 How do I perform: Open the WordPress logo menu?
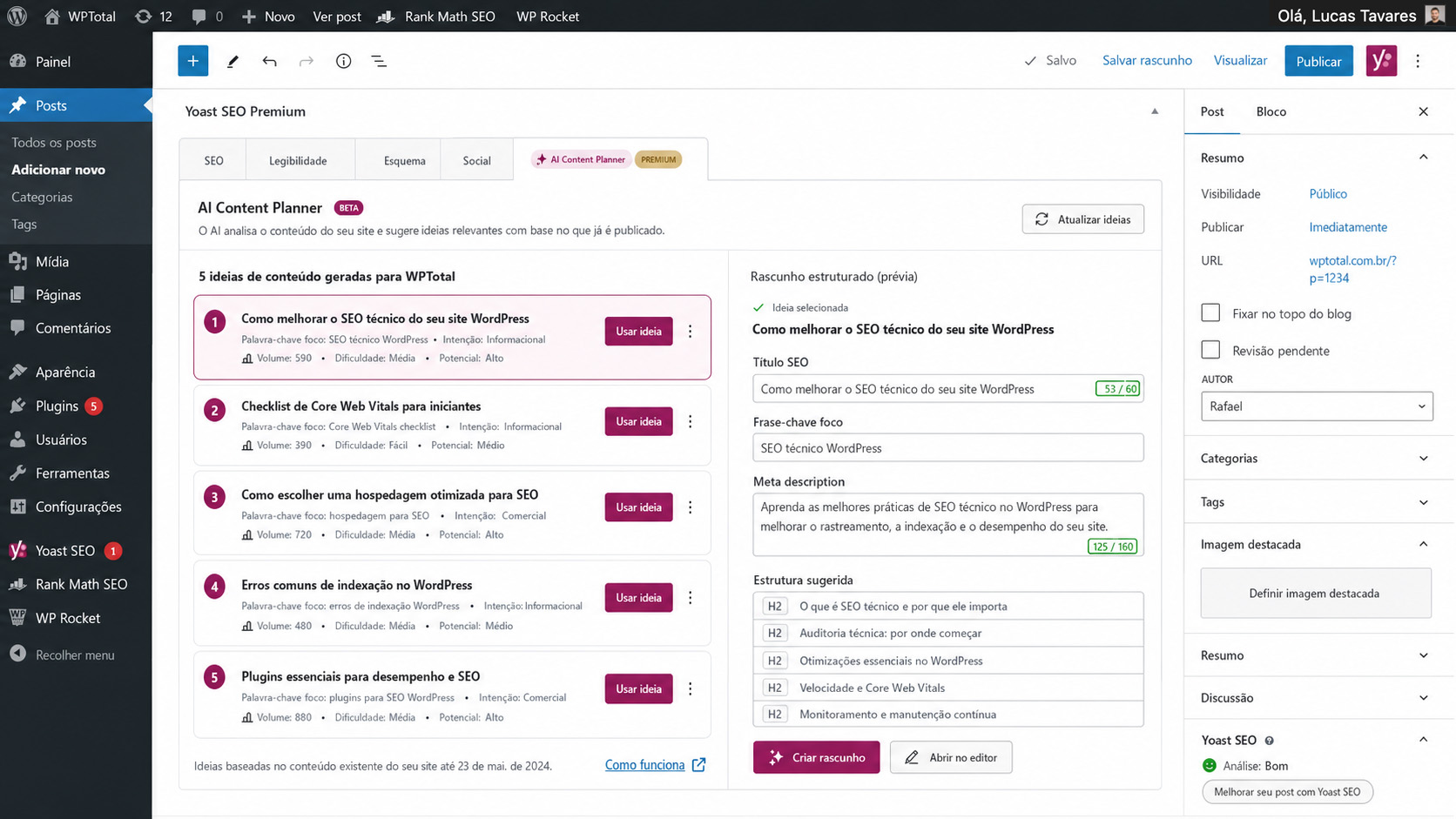(x=17, y=16)
